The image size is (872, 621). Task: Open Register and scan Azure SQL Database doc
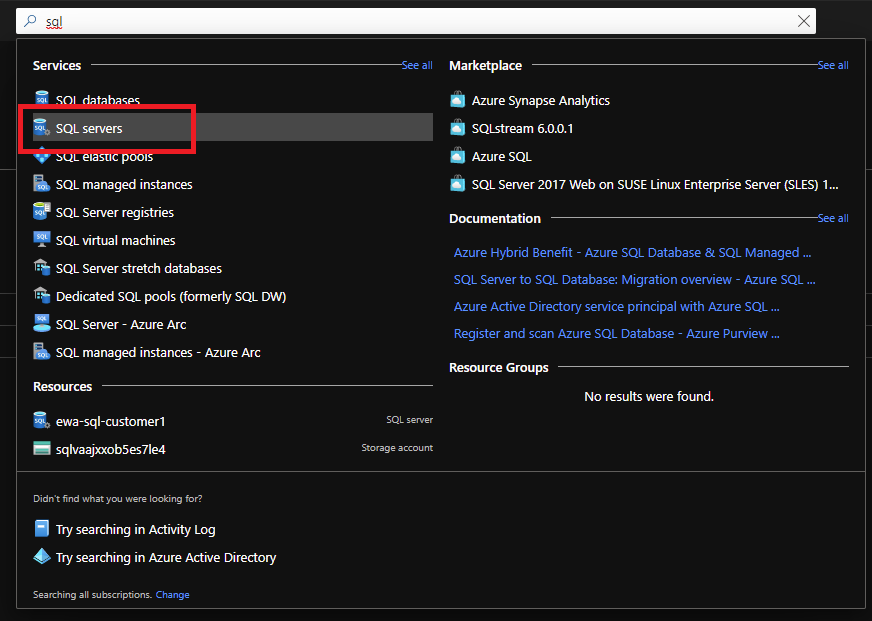[x=616, y=334]
